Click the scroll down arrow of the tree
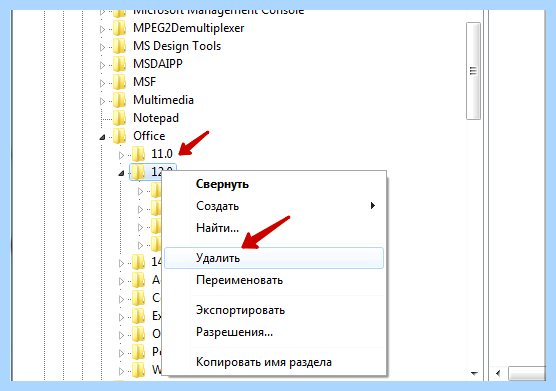The width and height of the screenshot is (556, 391). click(x=474, y=373)
